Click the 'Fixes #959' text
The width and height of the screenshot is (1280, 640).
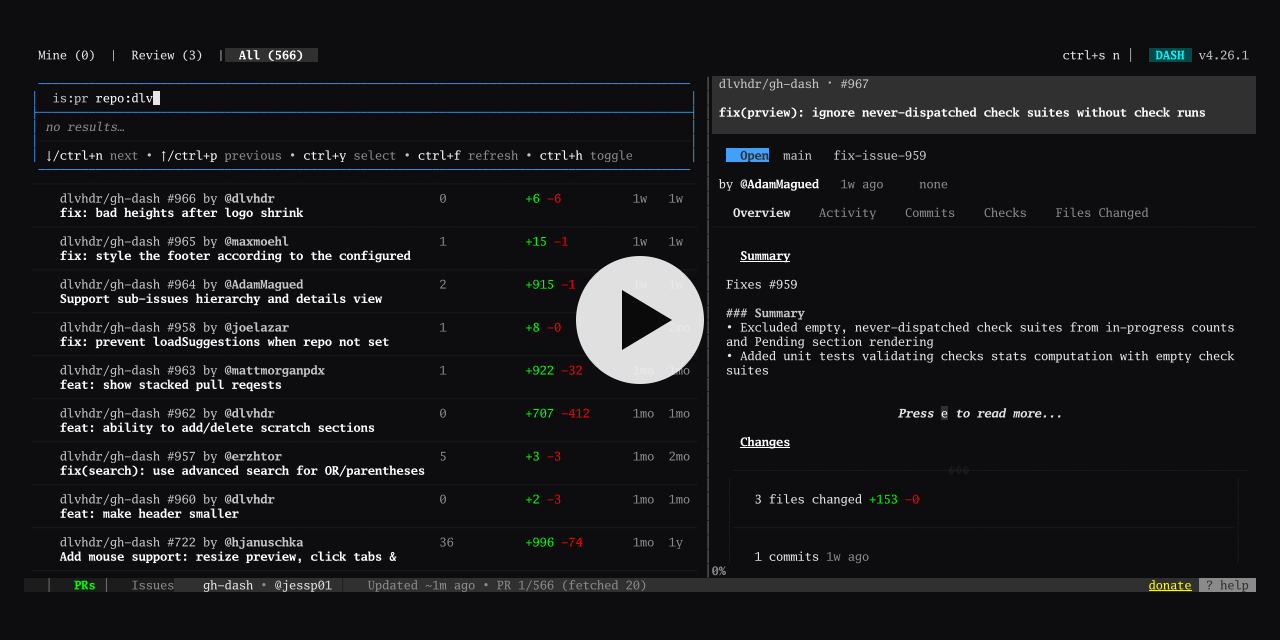[x=762, y=285]
